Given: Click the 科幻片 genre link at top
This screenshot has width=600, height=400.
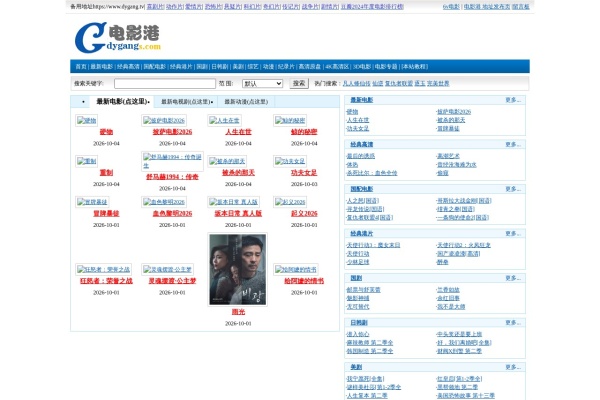Looking at the screenshot, I should click(x=253, y=7).
